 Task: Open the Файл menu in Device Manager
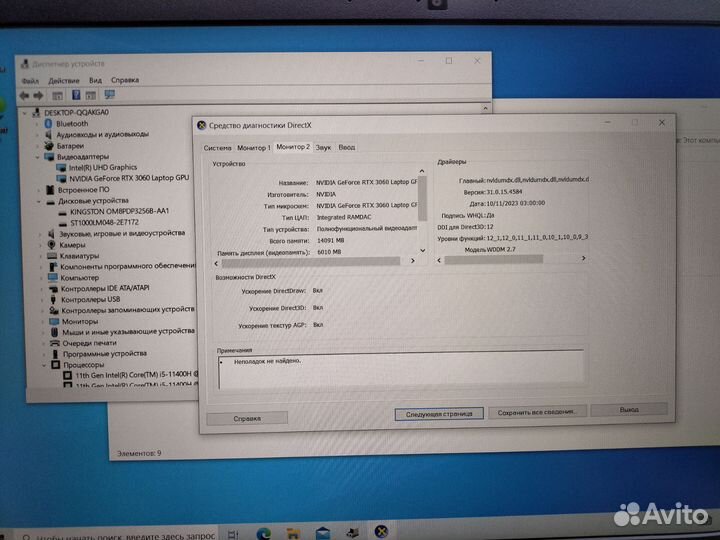coord(30,81)
